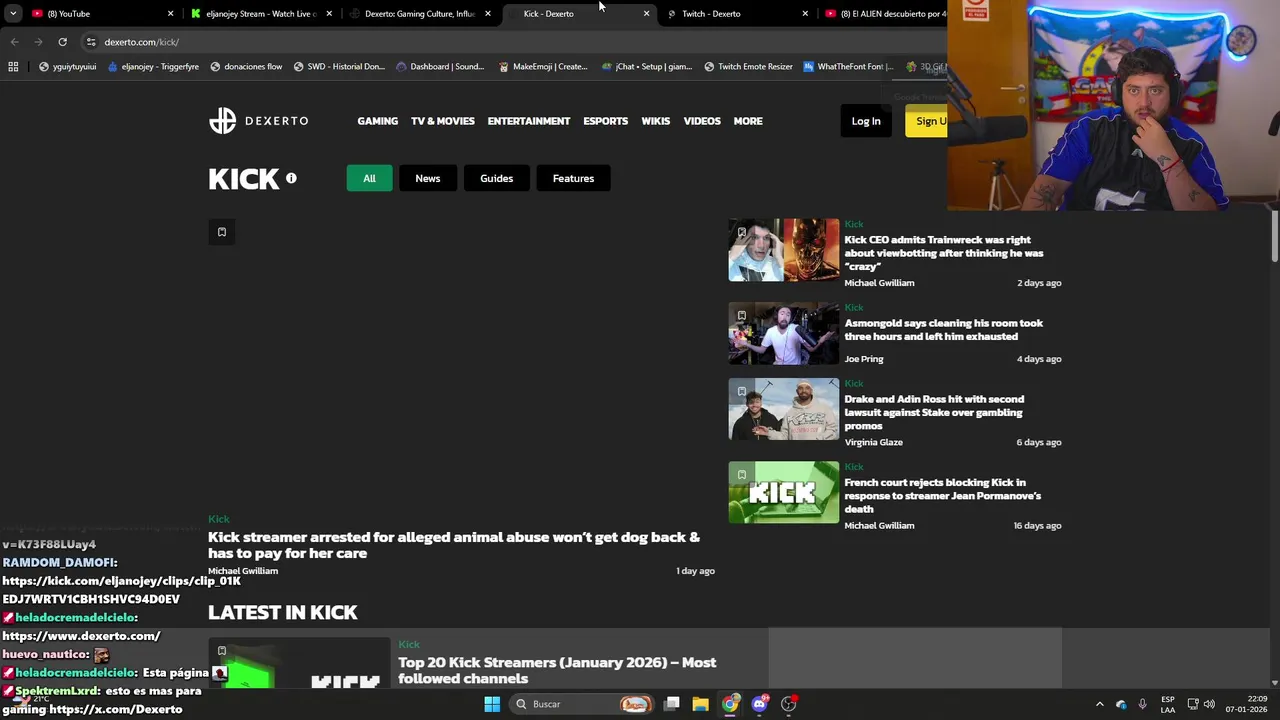Open the Chrome apps grid in the bookmarks bar
Image resolution: width=1280 pixels, height=720 pixels.
click(x=13, y=67)
